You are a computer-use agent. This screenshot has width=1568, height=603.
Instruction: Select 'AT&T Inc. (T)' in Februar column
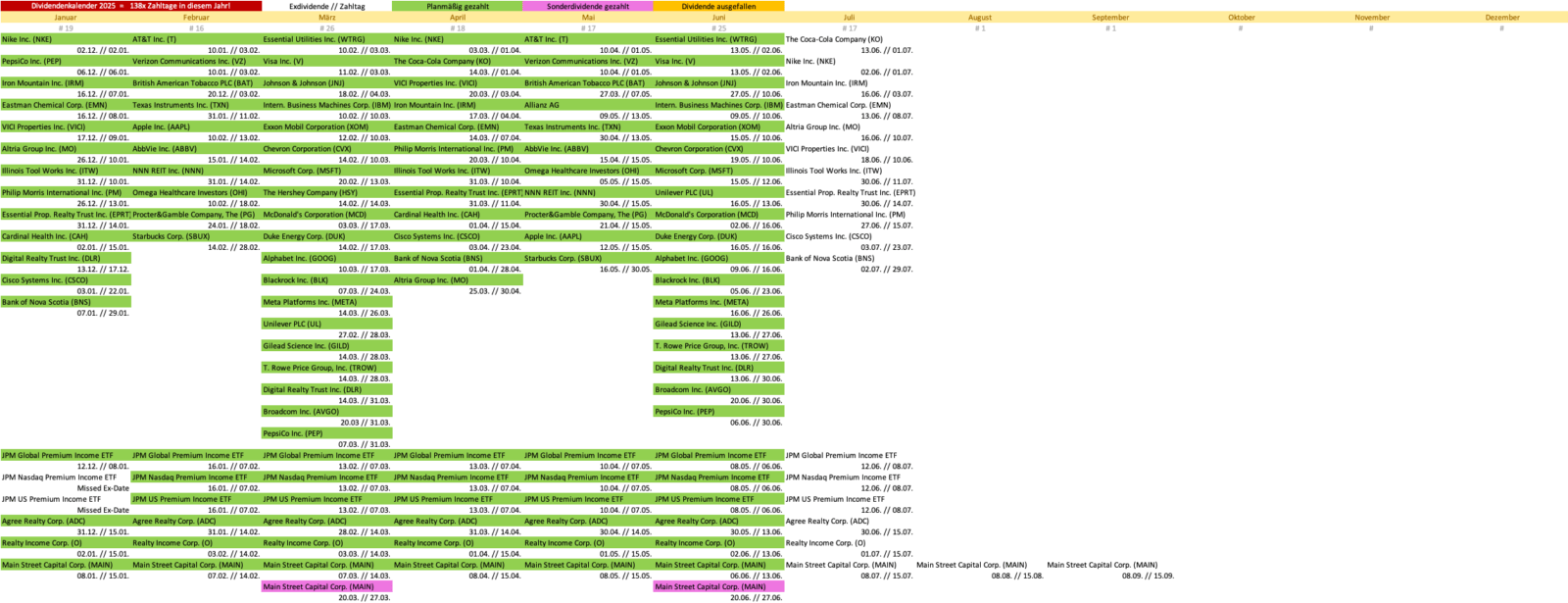point(196,39)
